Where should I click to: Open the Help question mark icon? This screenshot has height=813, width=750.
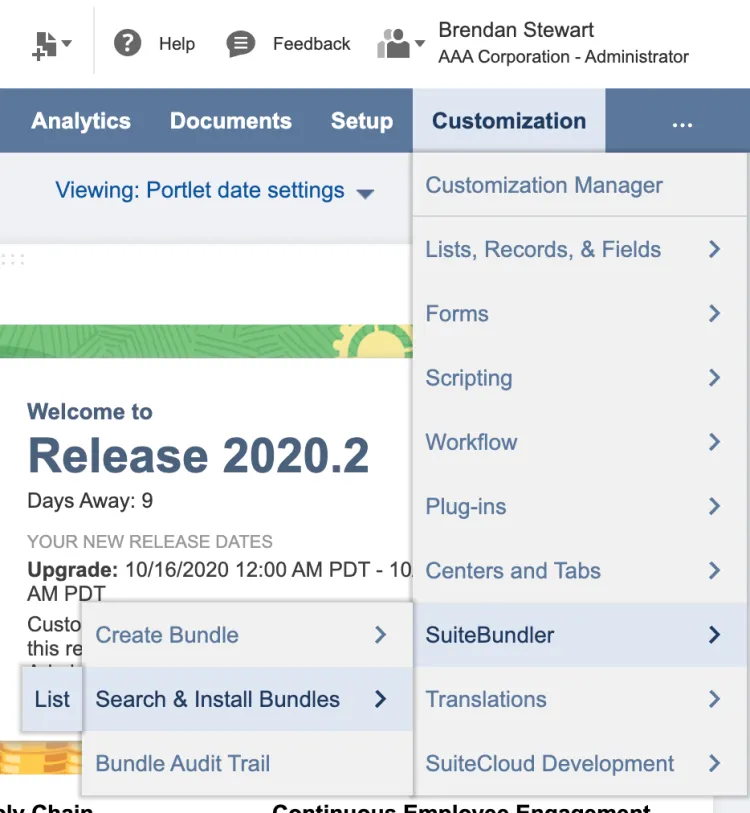point(127,43)
